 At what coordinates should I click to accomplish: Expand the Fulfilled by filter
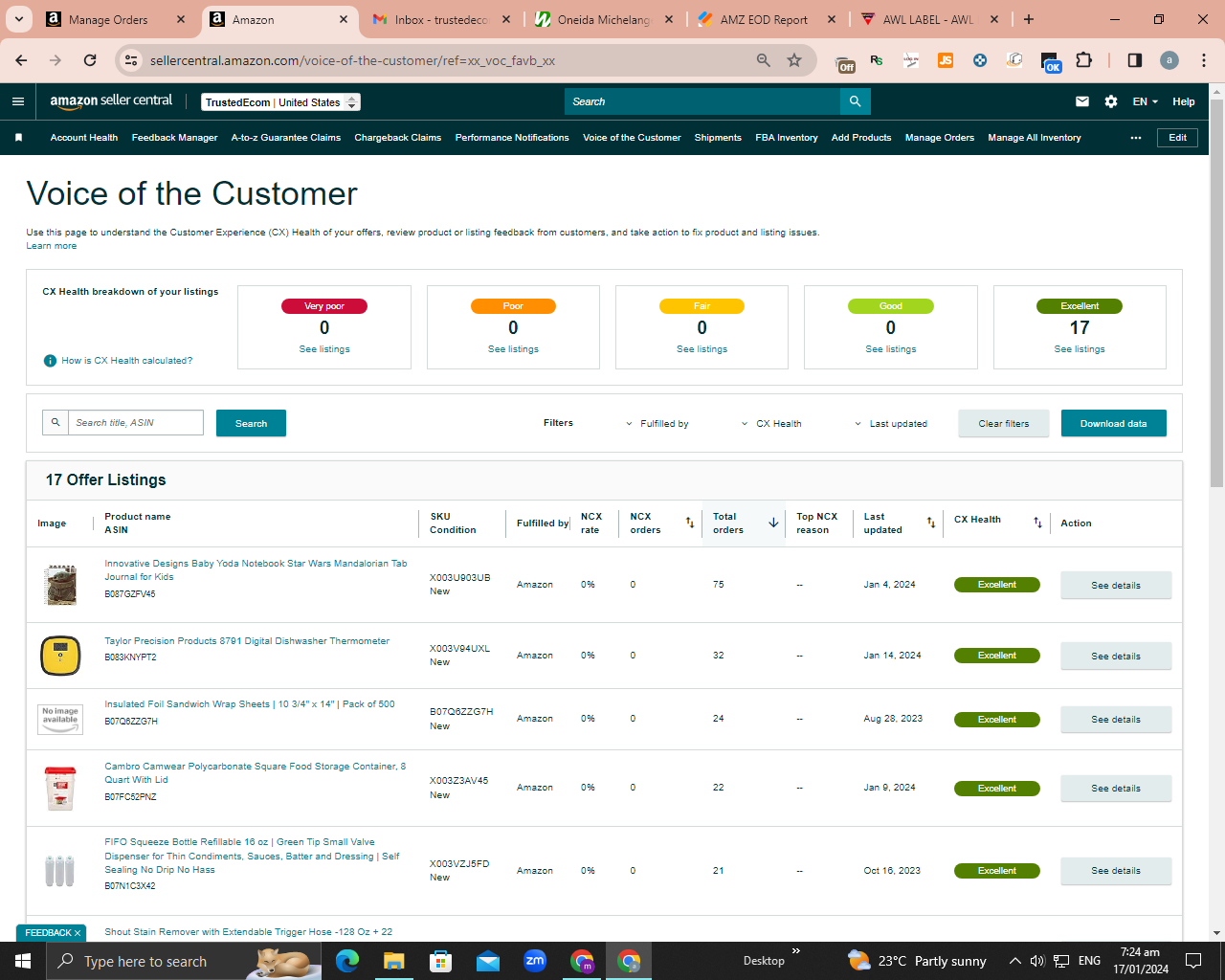click(657, 424)
